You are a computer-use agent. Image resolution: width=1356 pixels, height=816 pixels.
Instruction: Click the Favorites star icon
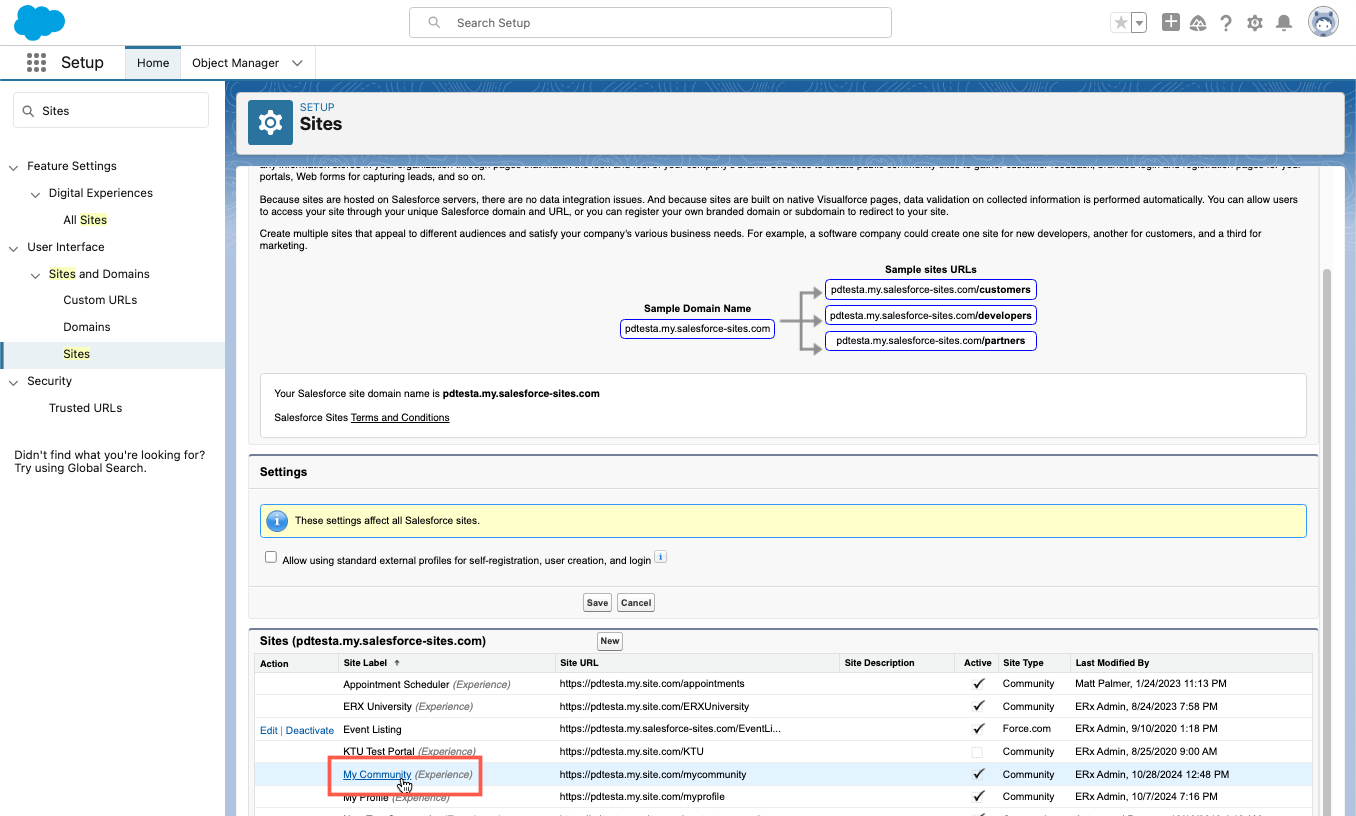click(1120, 23)
